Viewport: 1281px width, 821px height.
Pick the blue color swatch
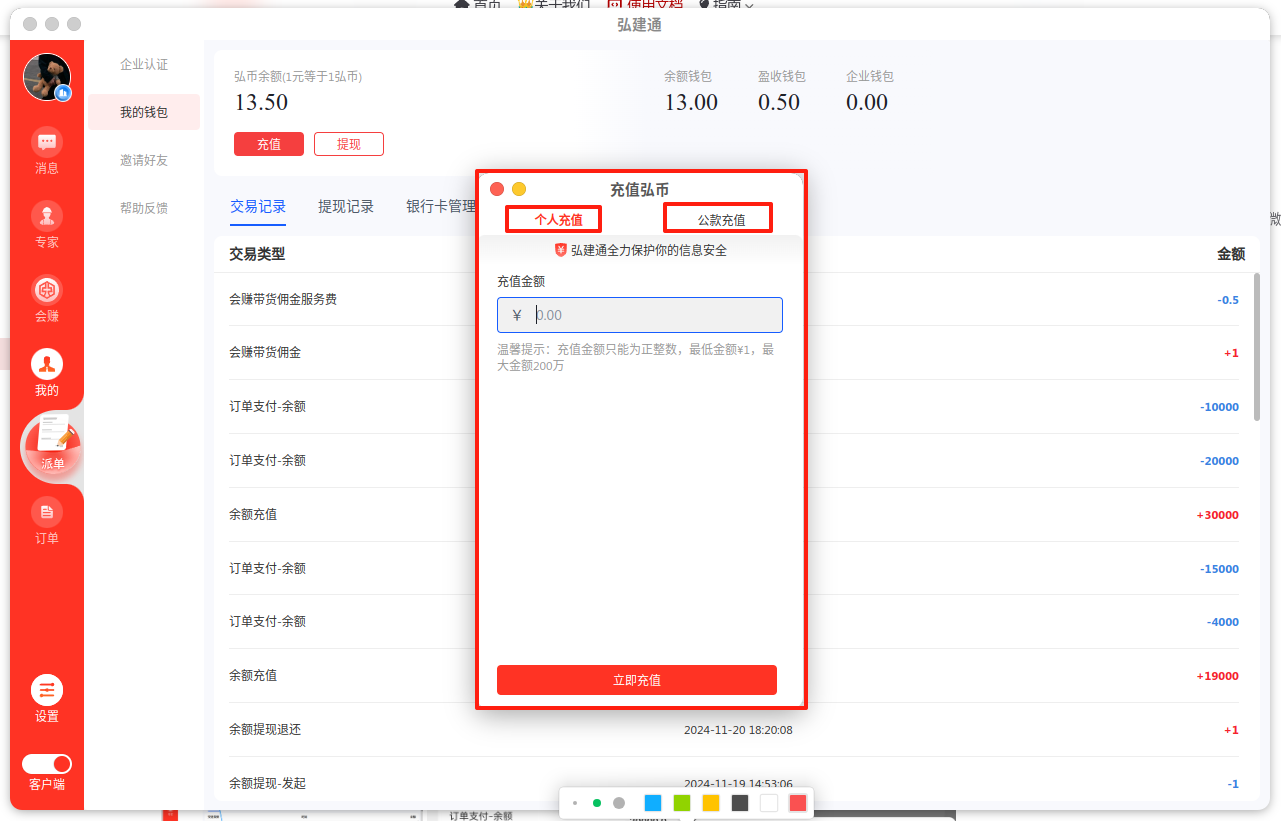653,803
